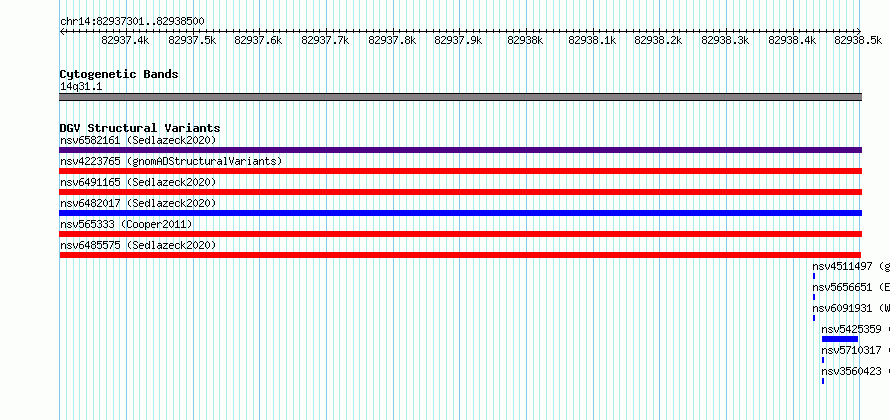Click the 82938.5k ruler tick label
Image resolution: width=890 pixels, height=420 pixels.
858,40
